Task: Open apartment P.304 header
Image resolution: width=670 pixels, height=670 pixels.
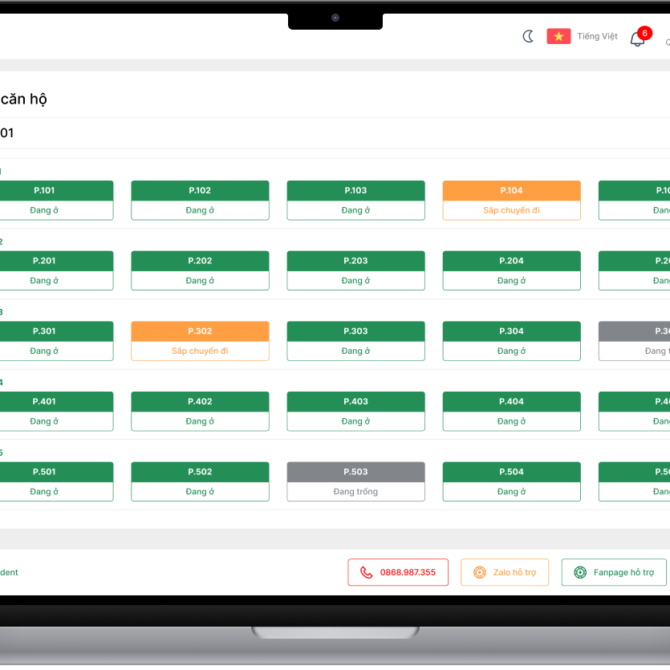Action: [x=511, y=331]
